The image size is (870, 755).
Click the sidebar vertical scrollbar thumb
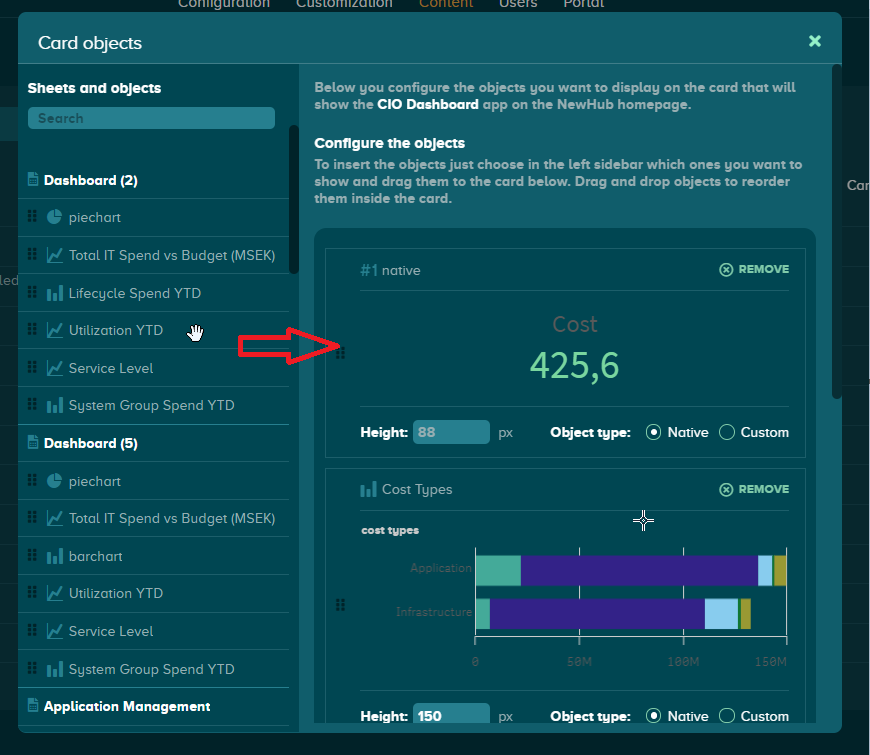pos(294,200)
